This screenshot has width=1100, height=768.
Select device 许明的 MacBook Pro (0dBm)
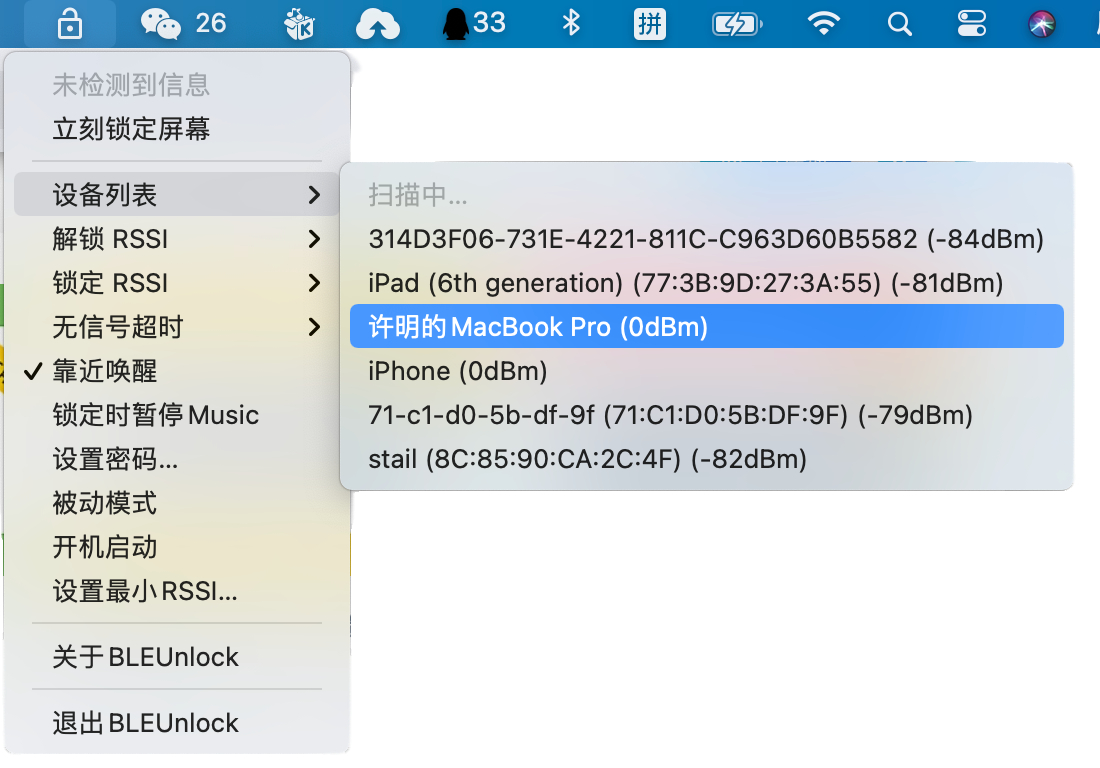tap(706, 326)
